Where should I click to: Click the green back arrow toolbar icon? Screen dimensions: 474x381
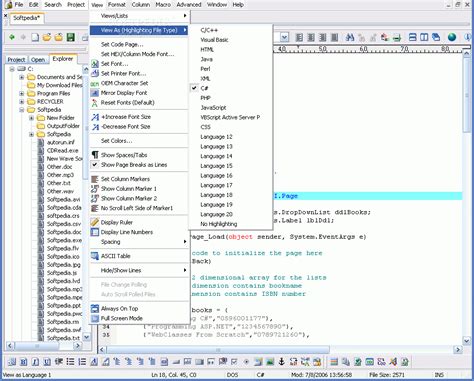pyautogui.click(x=12, y=37)
